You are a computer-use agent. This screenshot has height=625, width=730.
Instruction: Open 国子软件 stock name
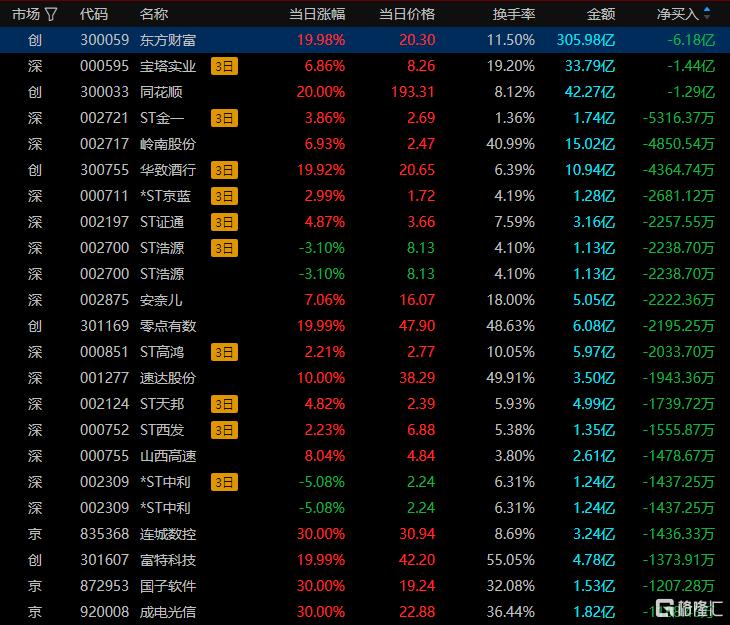168,586
